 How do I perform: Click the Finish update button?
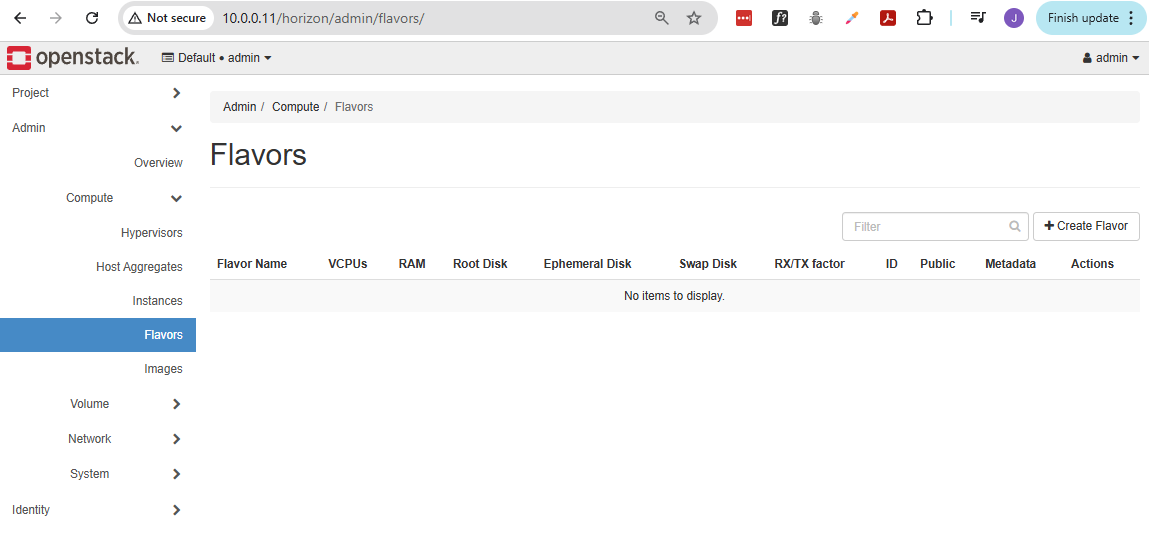point(1090,18)
